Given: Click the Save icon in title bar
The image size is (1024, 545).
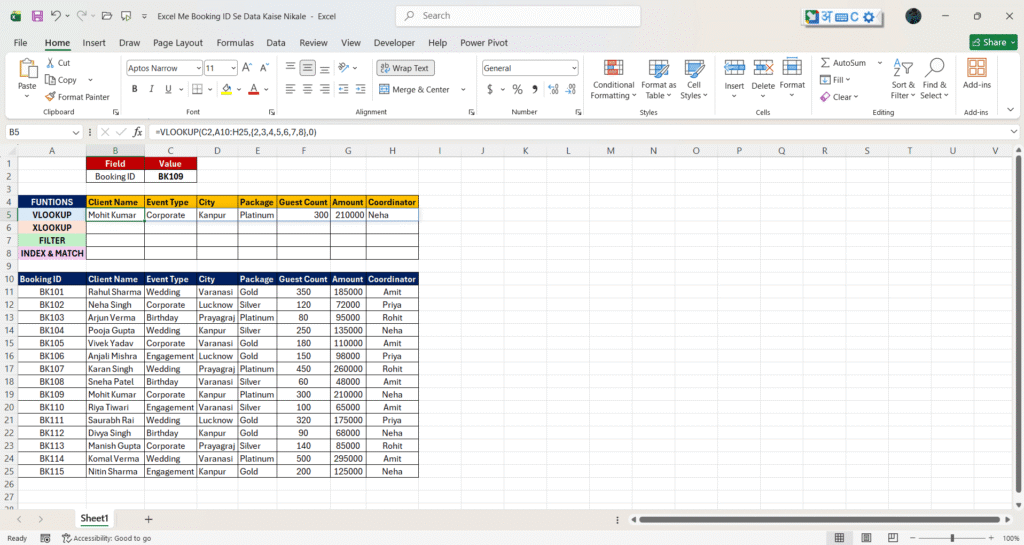Looking at the screenshot, I should (x=37, y=16).
